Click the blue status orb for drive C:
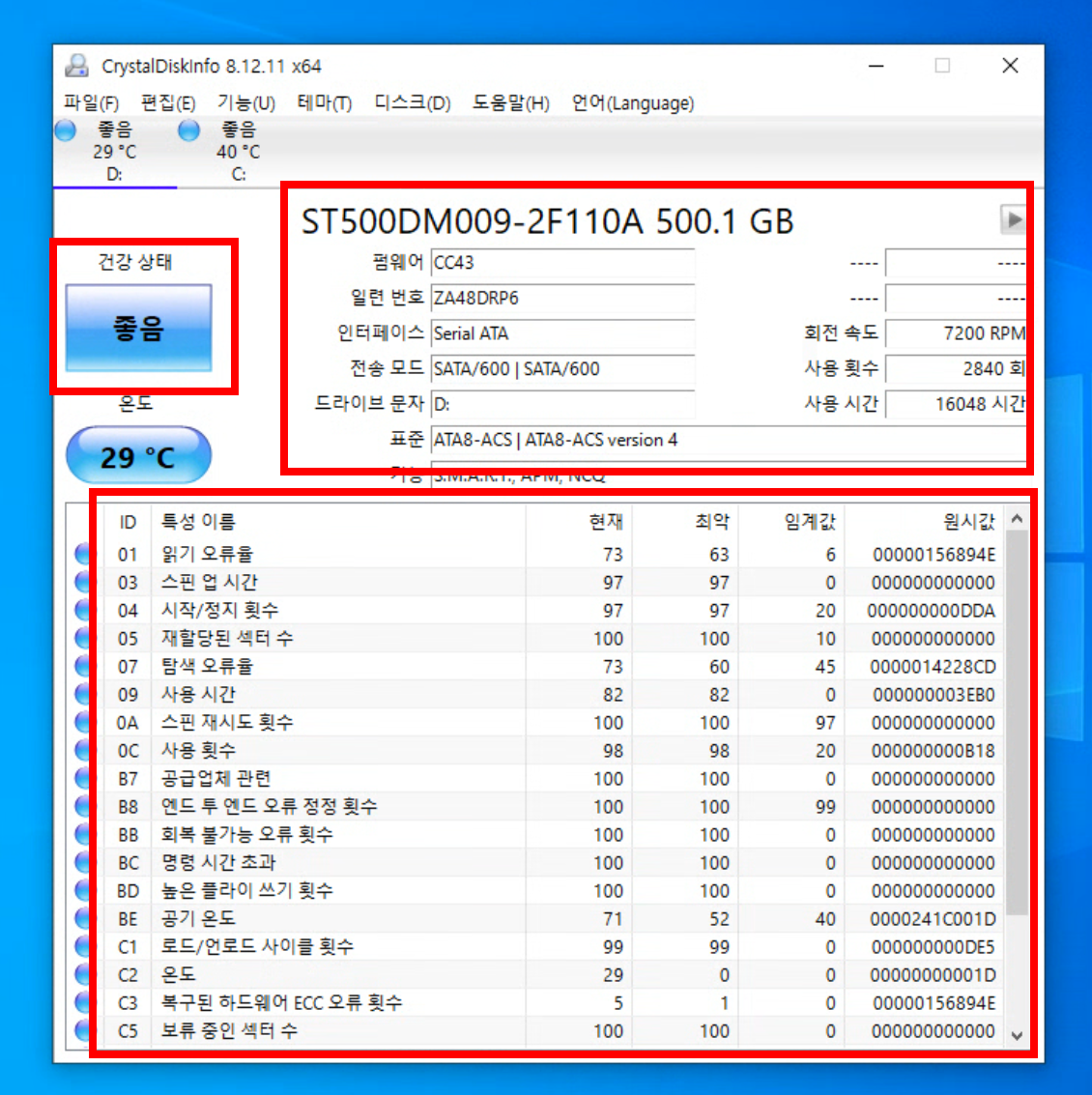The image size is (1092, 1095). 188,130
